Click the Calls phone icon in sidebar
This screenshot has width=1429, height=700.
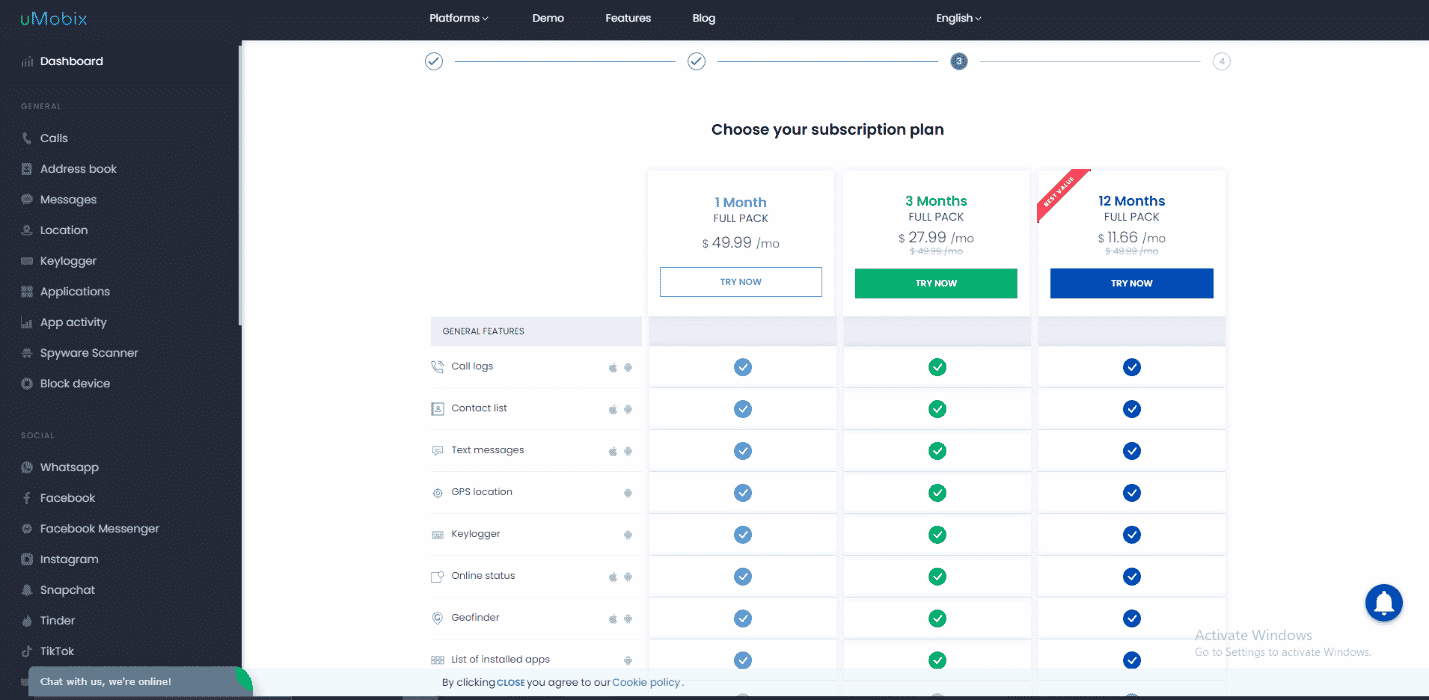[x=27, y=138]
